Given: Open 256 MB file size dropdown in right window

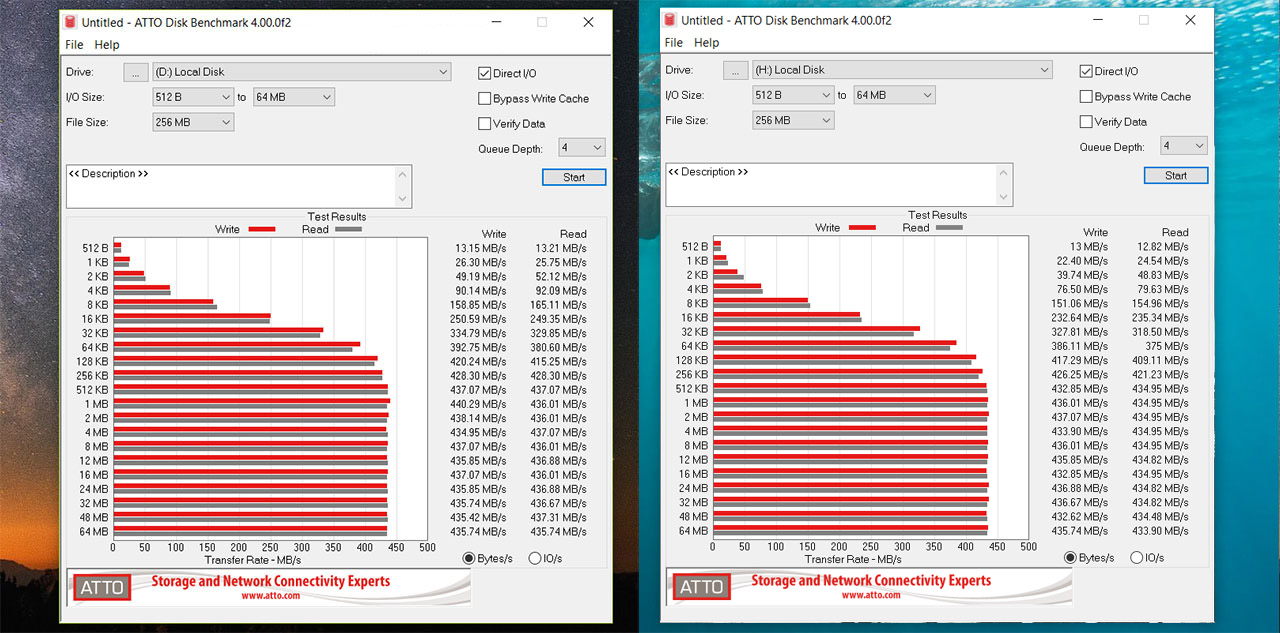Looking at the screenshot, I should click(793, 120).
